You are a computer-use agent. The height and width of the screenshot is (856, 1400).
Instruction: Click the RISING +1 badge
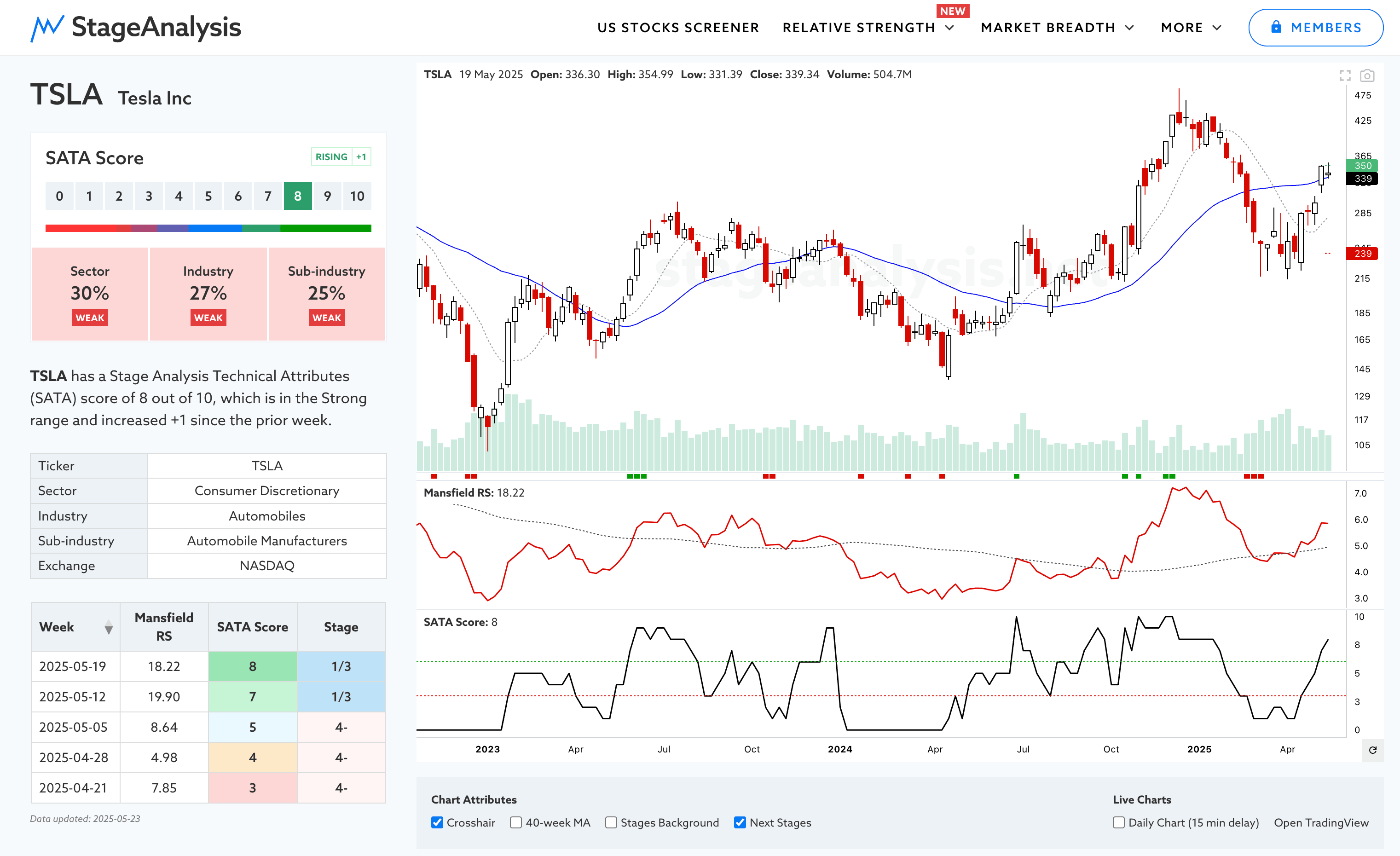[x=341, y=157]
